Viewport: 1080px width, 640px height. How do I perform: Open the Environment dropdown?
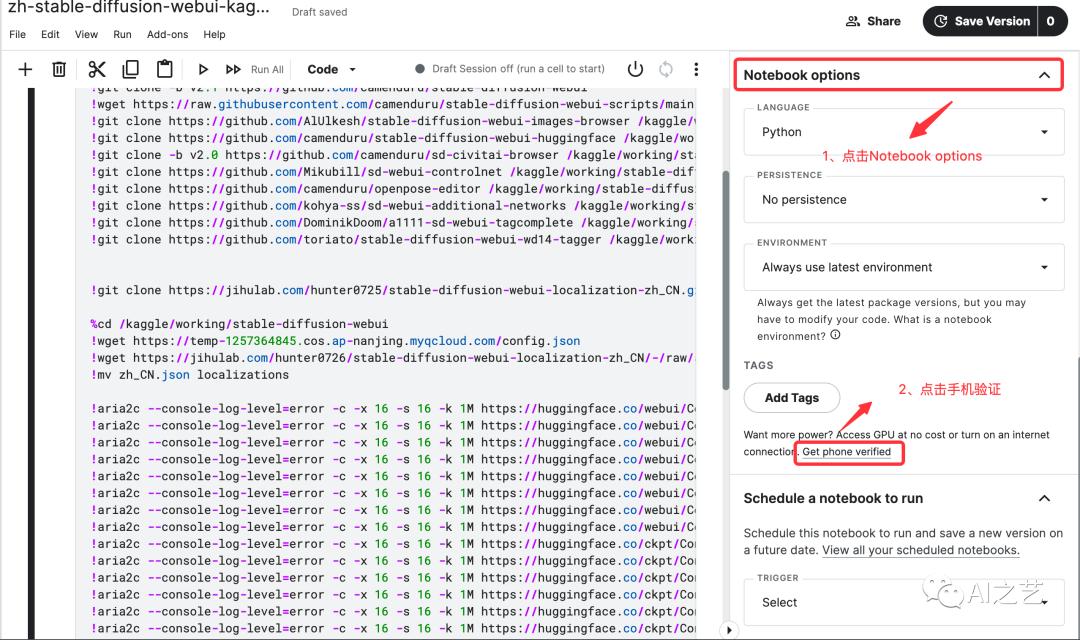897,267
